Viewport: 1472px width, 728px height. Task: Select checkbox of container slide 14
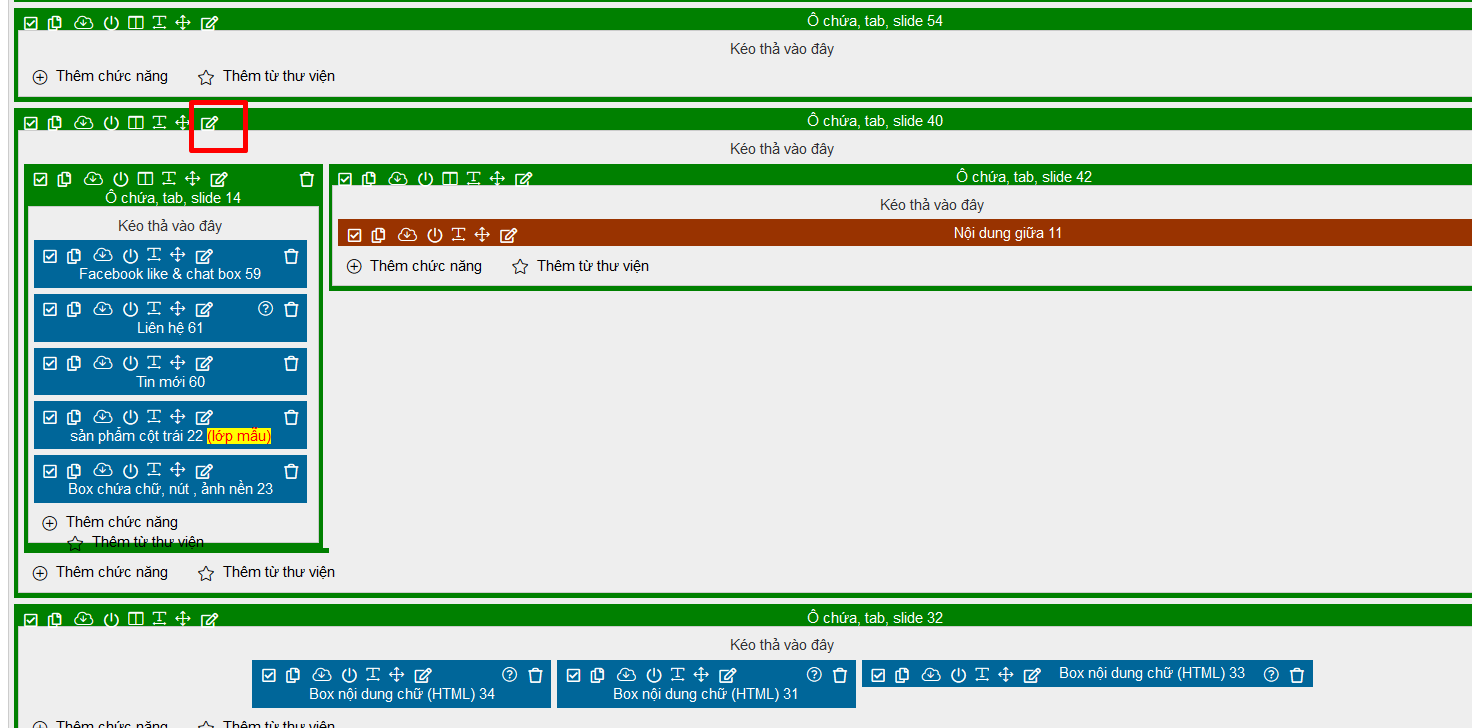pos(41,179)
